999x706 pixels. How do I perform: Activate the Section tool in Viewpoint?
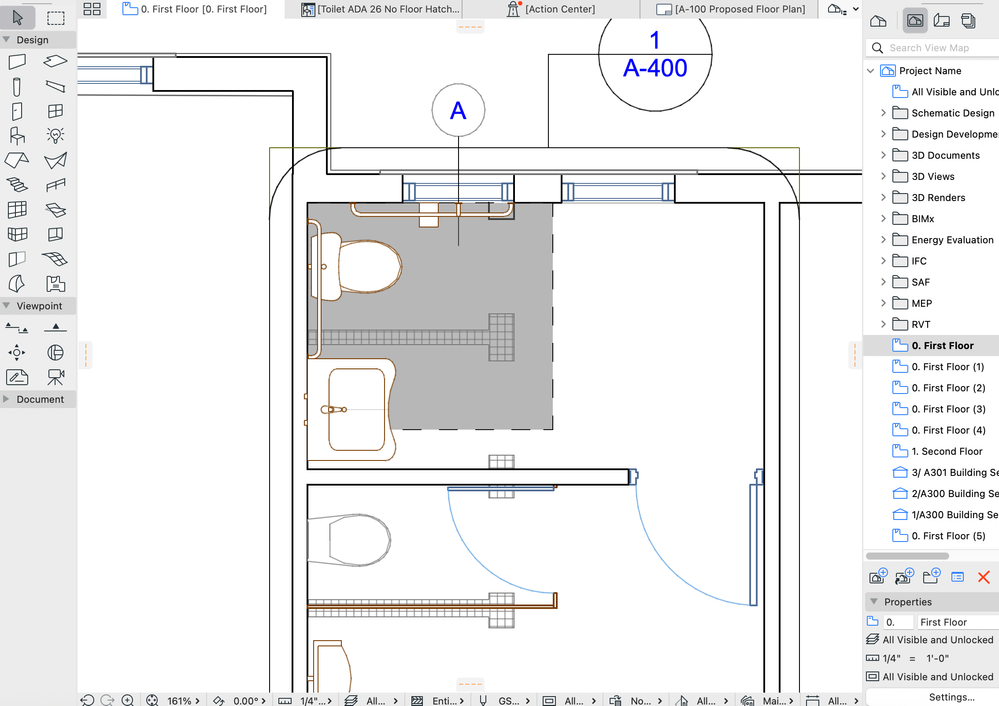[x=17, y=328]
